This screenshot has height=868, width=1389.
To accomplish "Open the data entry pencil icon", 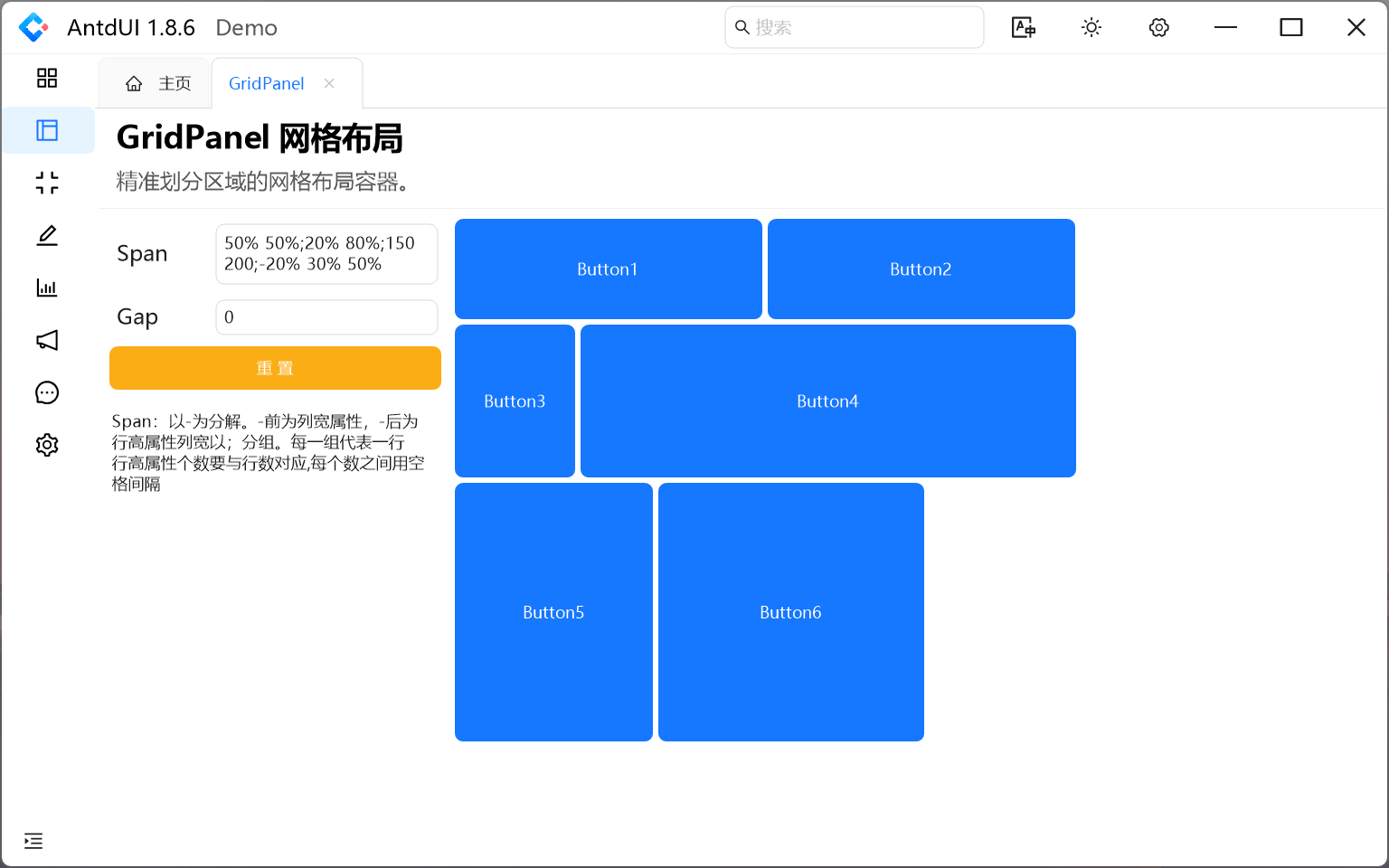I will [x=47, y=235].
